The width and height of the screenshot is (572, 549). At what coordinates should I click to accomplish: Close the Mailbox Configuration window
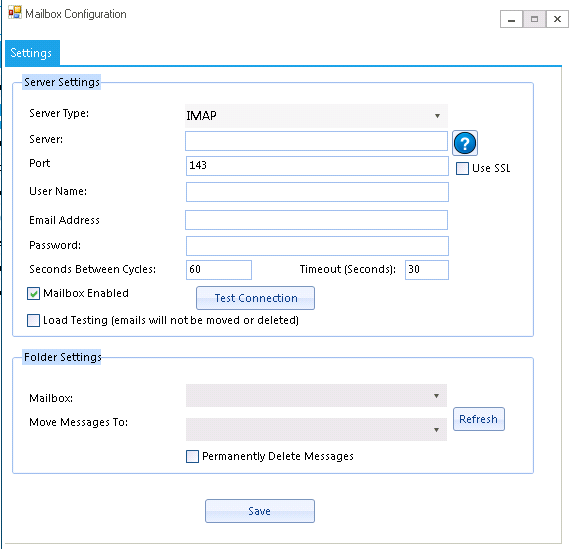557,19
